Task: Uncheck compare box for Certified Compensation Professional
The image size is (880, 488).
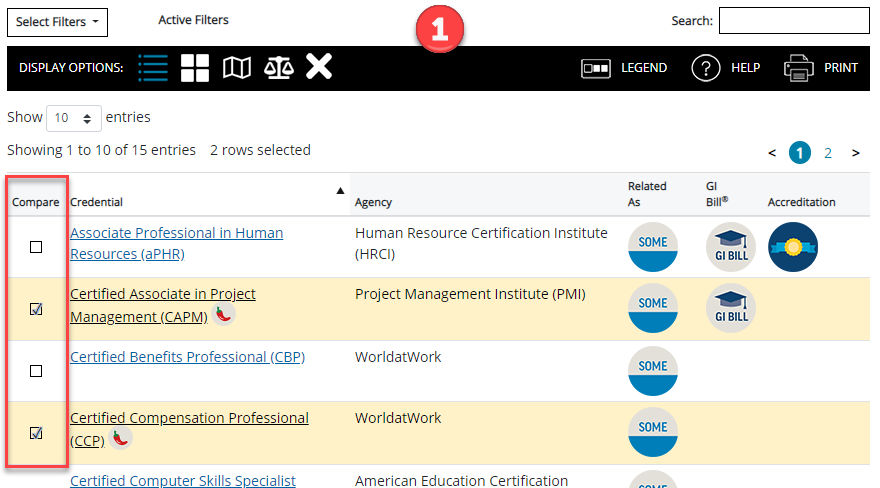Action: click(36, 433)
